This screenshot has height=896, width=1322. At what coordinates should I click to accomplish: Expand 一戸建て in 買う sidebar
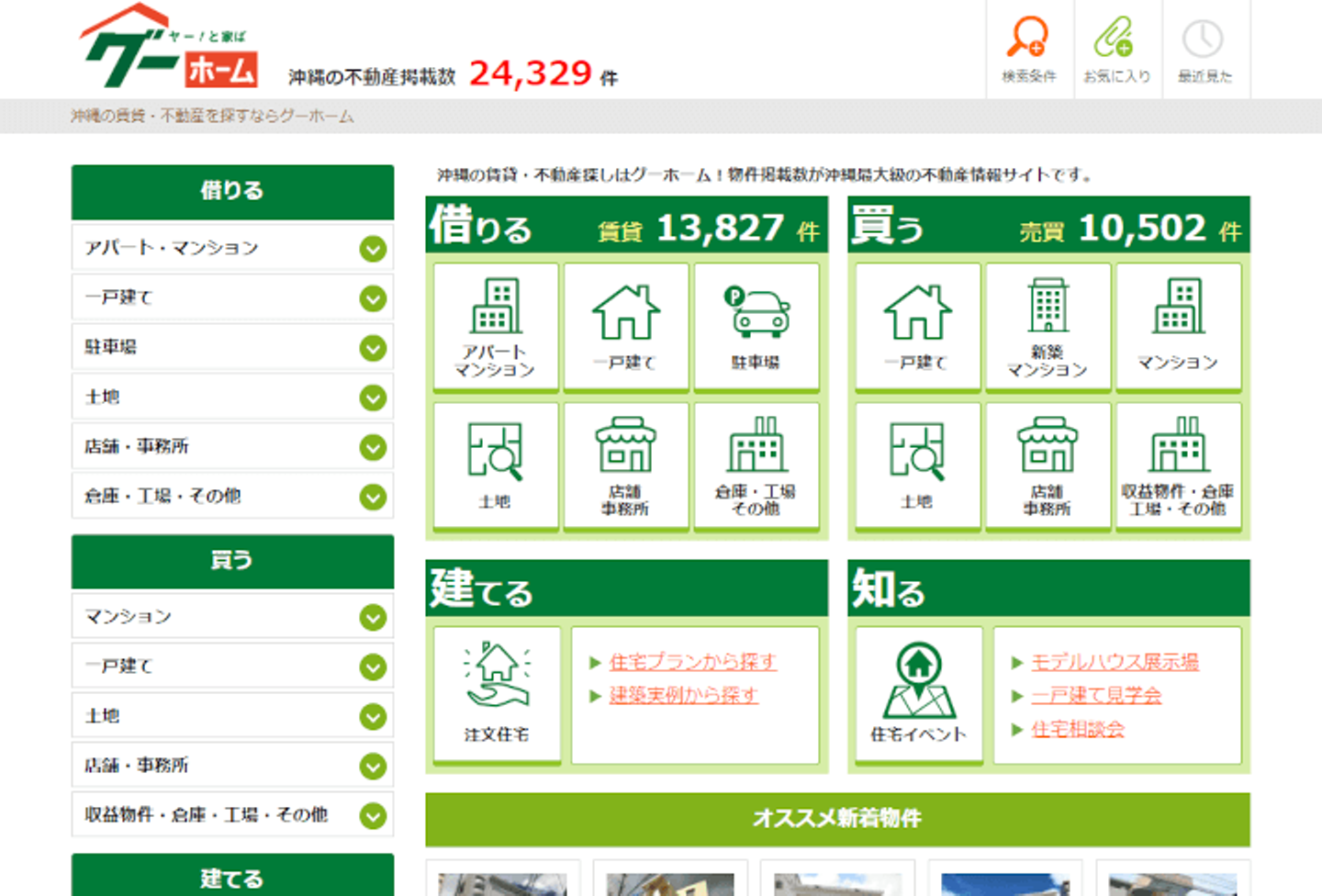point(232,666)
